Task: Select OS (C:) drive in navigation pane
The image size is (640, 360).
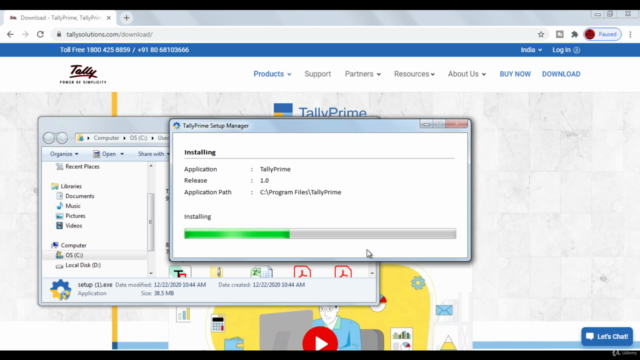Action: [x=74, y=255]
